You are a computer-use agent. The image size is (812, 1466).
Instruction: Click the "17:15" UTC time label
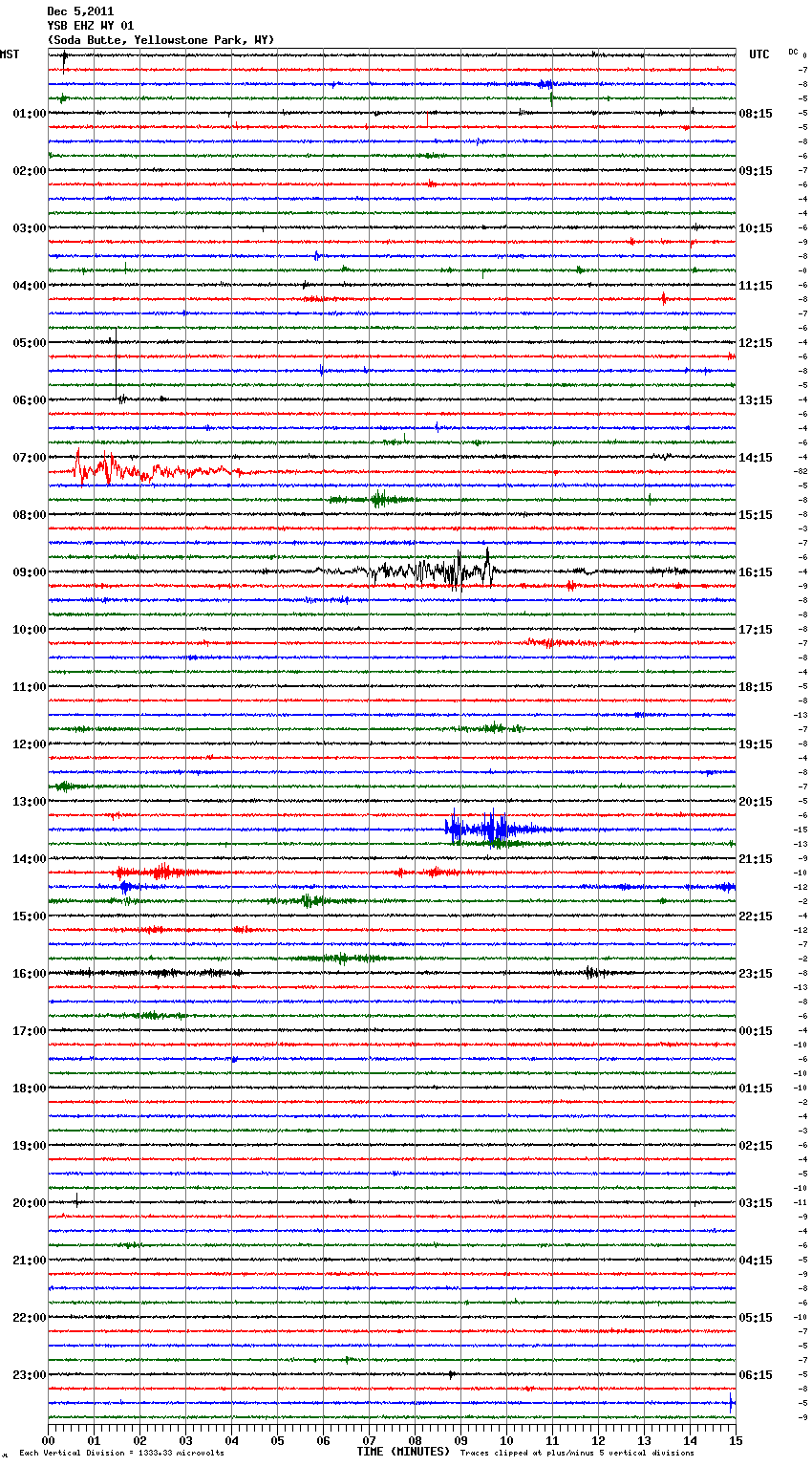756,630
